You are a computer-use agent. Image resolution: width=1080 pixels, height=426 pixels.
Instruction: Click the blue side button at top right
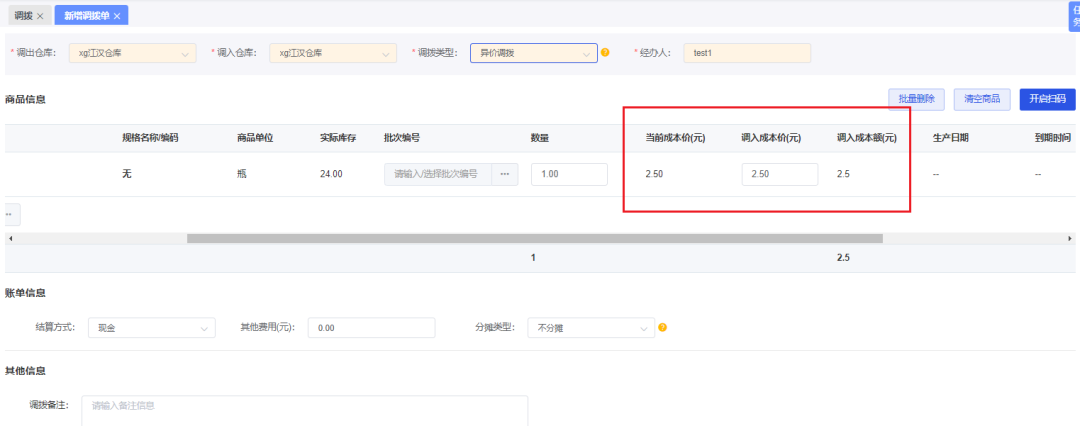point(1075,16)
